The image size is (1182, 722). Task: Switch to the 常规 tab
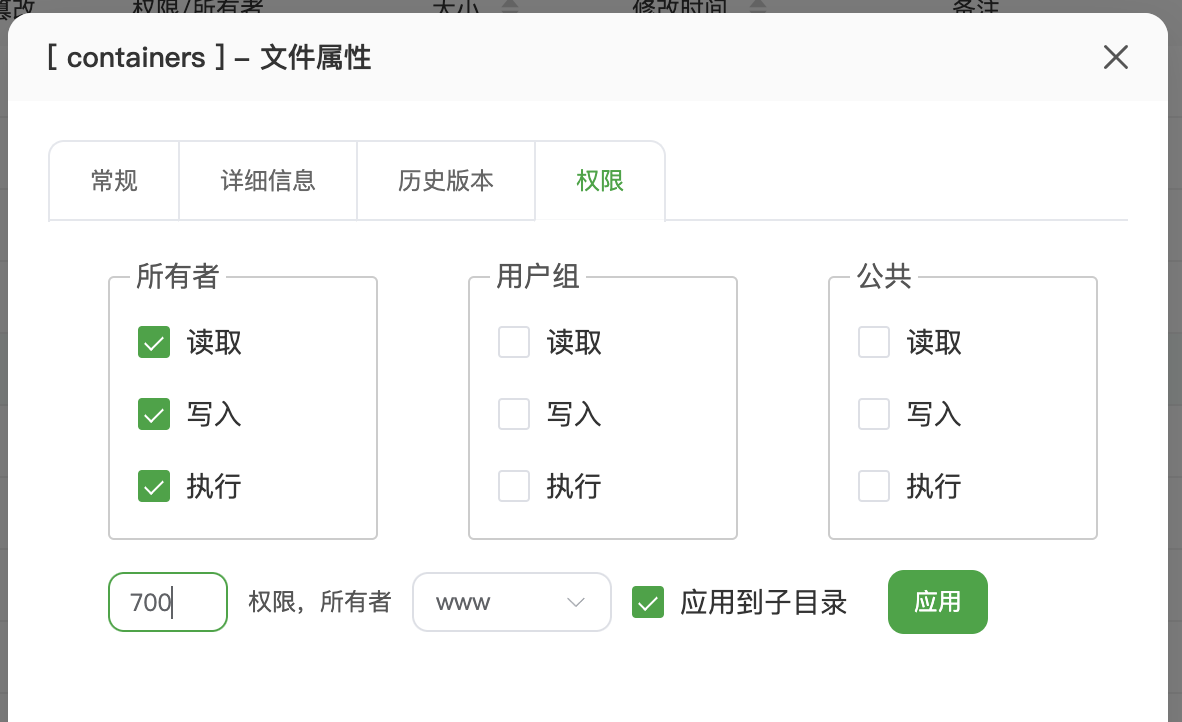pos(114,181)
